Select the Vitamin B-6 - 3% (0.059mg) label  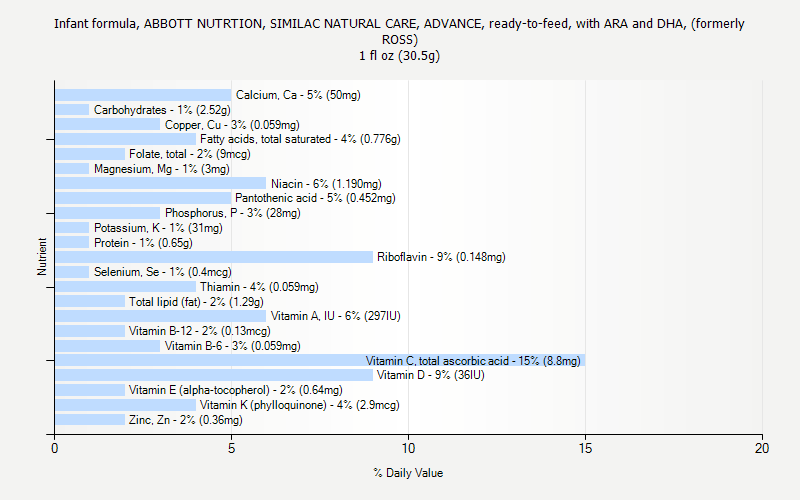click(233, 346)
